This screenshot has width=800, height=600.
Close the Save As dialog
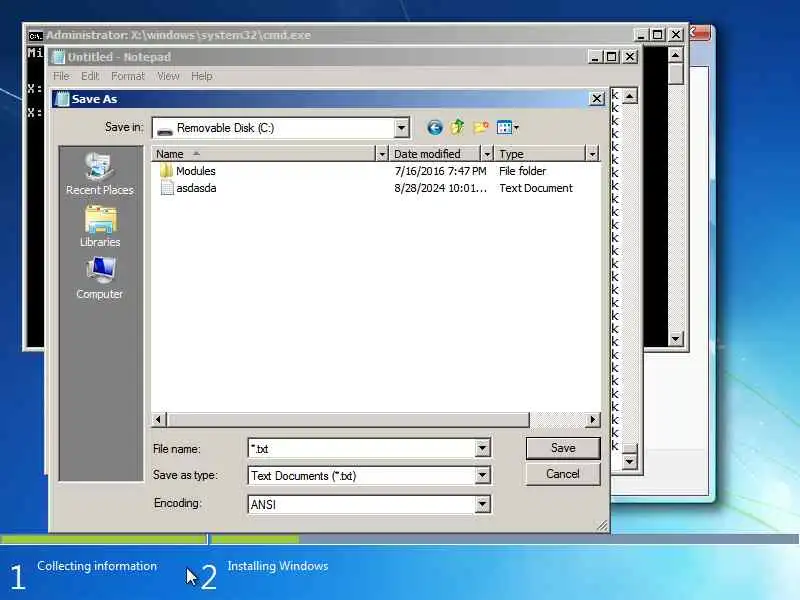point(596,98)
